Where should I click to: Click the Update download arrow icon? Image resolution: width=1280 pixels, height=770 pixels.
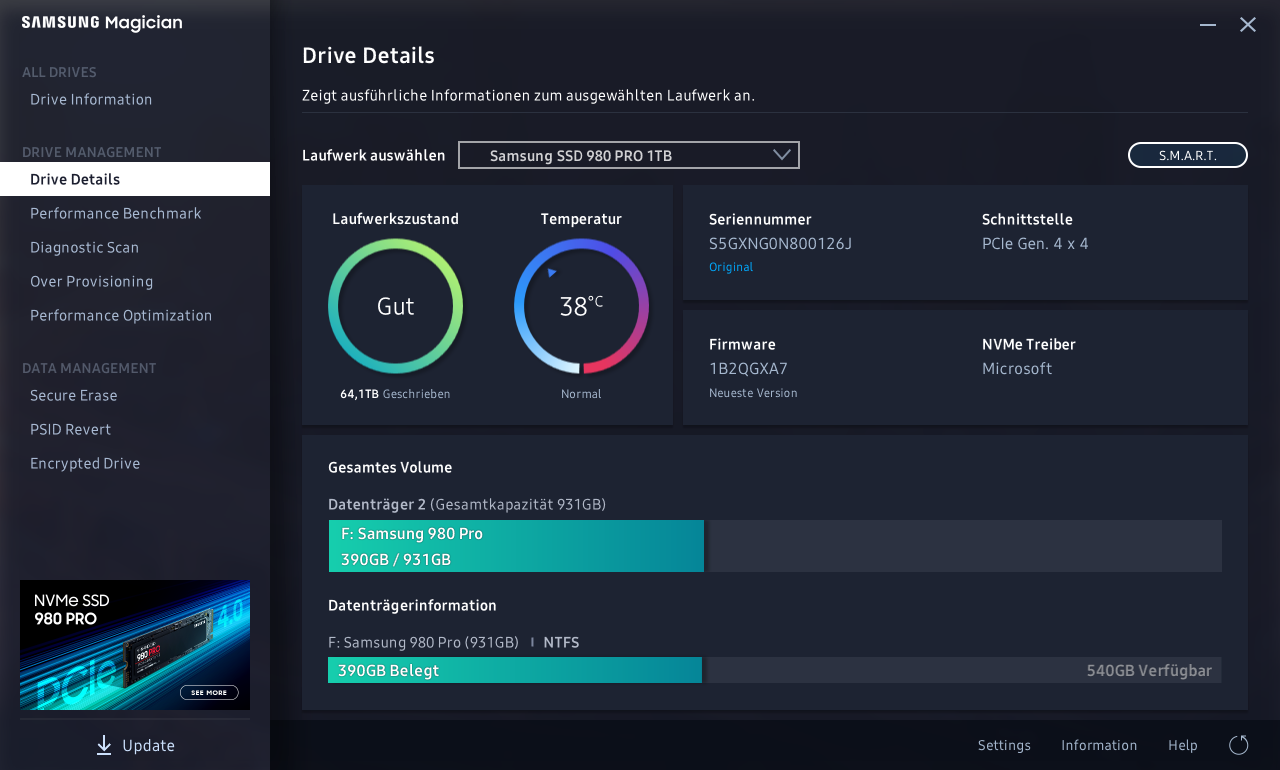(104, 745)
